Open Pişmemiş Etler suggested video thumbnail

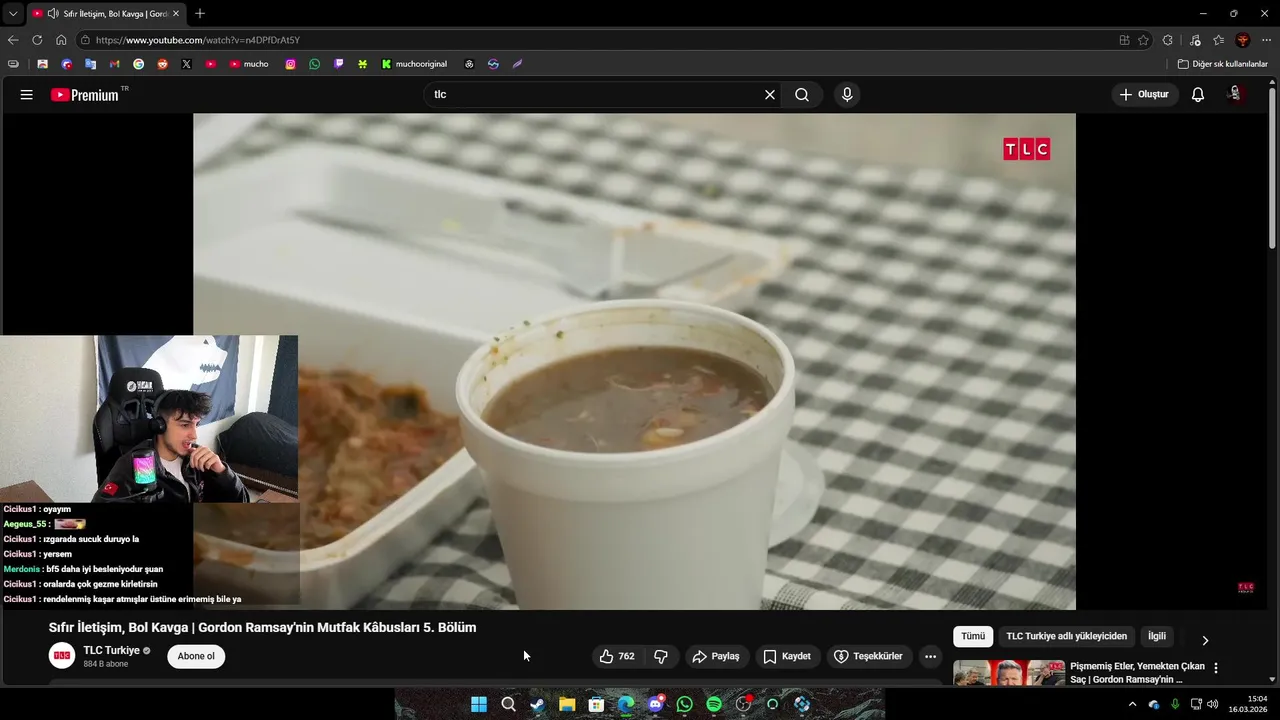(x=1009, y=673)
